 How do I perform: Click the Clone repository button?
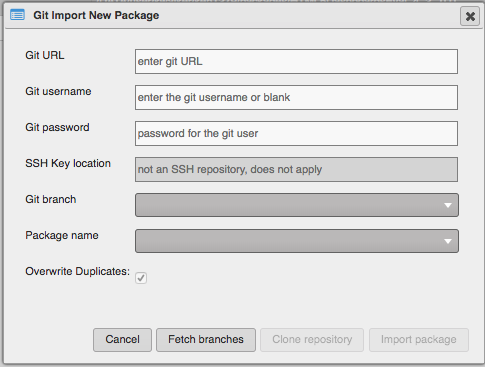coord(312,340)
